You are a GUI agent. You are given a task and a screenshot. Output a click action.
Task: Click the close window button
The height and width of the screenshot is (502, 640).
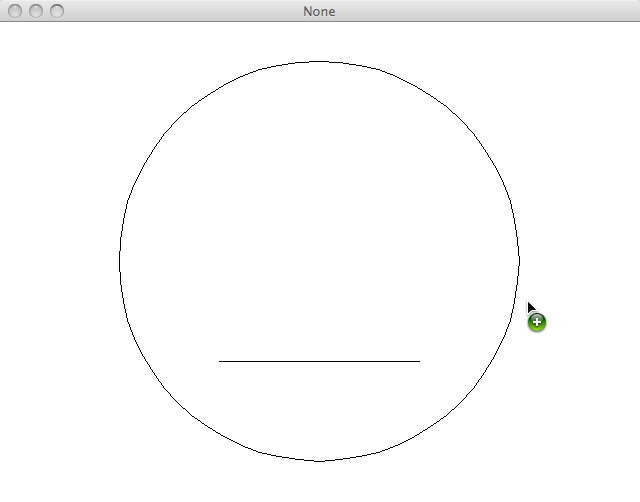15,11
